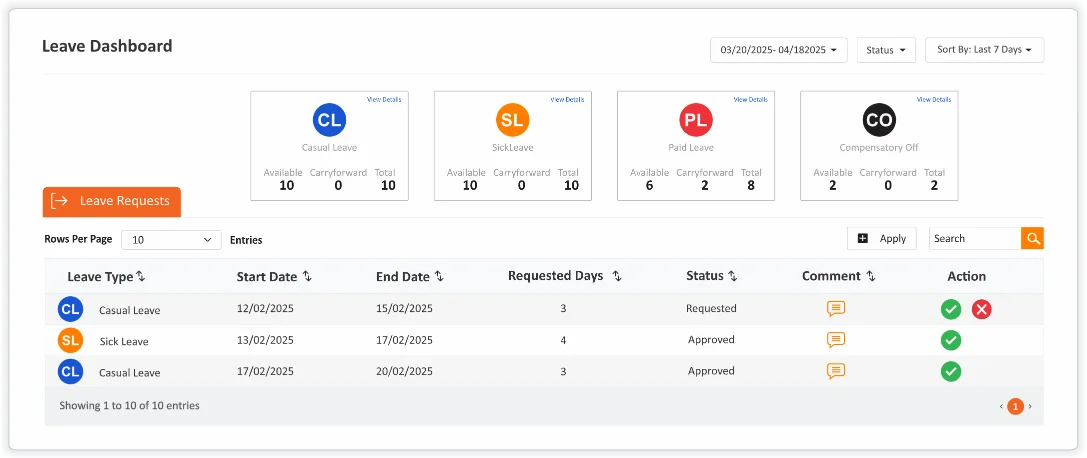Change Rows Per Page dropdown value
Screen dimensions: 1087x458
171,240
